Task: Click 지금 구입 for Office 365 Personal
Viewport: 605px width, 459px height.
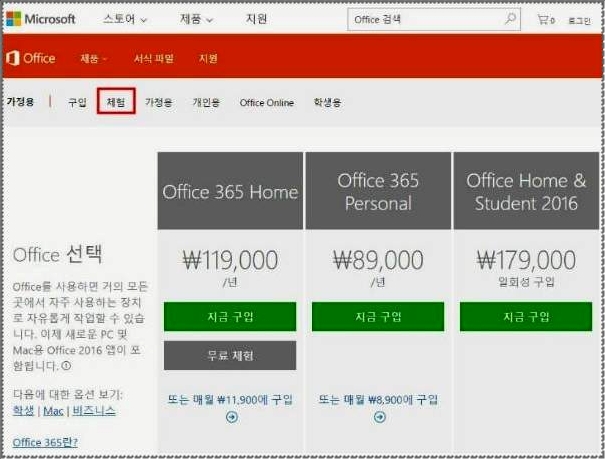Action: 378,317
